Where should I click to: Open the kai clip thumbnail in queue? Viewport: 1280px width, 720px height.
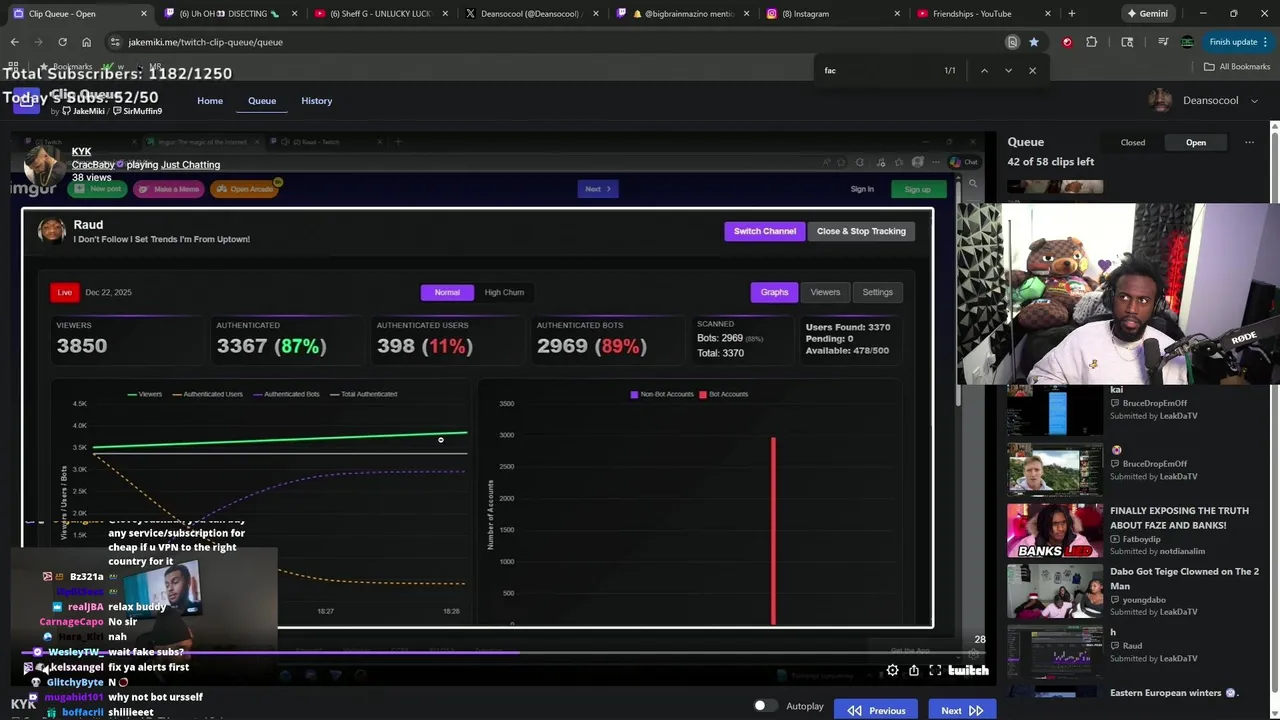[1054, 411]
